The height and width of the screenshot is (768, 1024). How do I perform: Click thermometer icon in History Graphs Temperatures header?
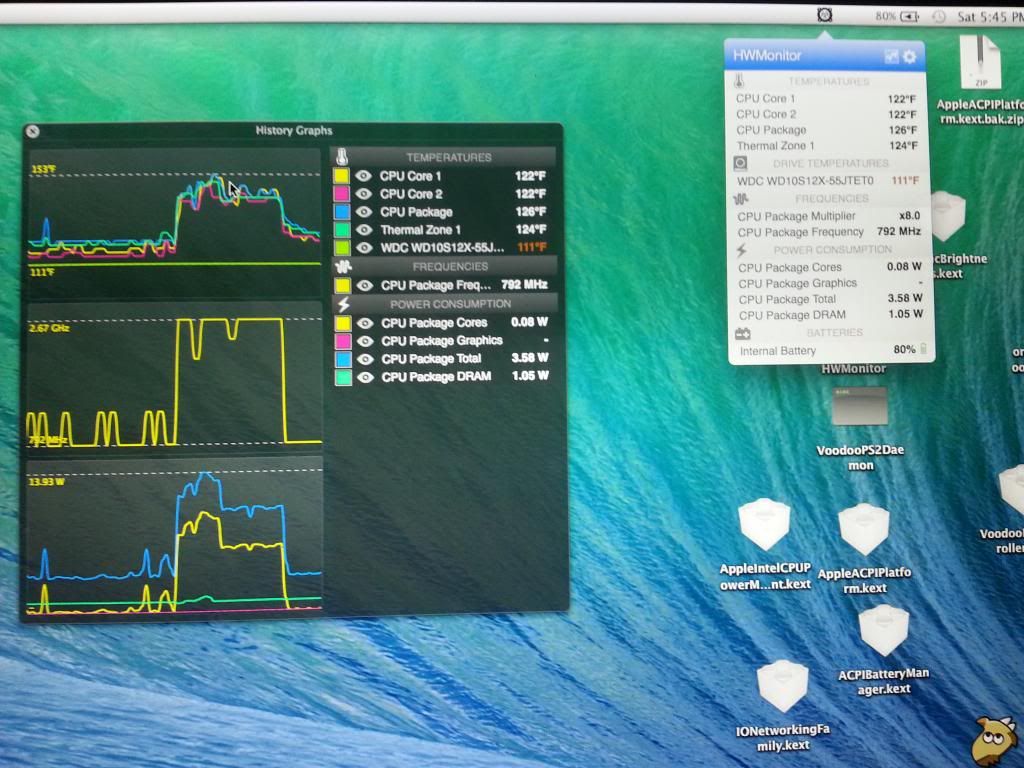click(x=342, y=157)
